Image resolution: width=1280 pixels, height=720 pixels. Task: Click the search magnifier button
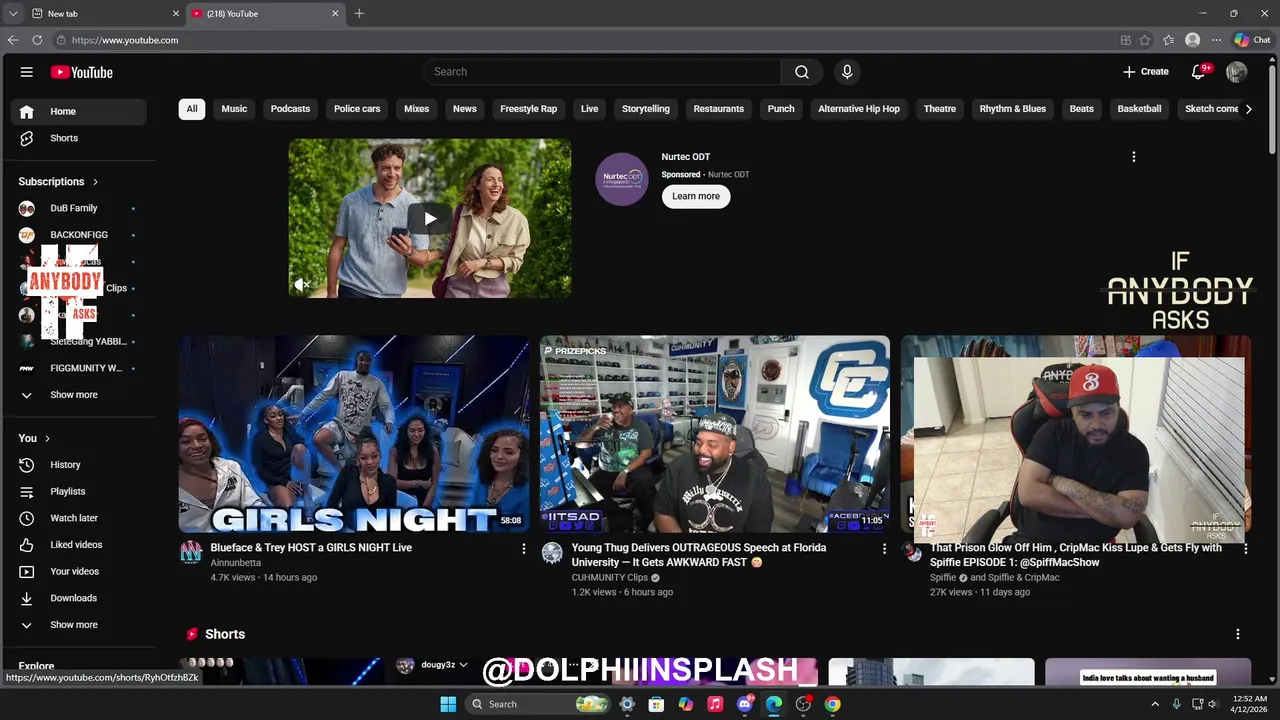coord(802,72)
